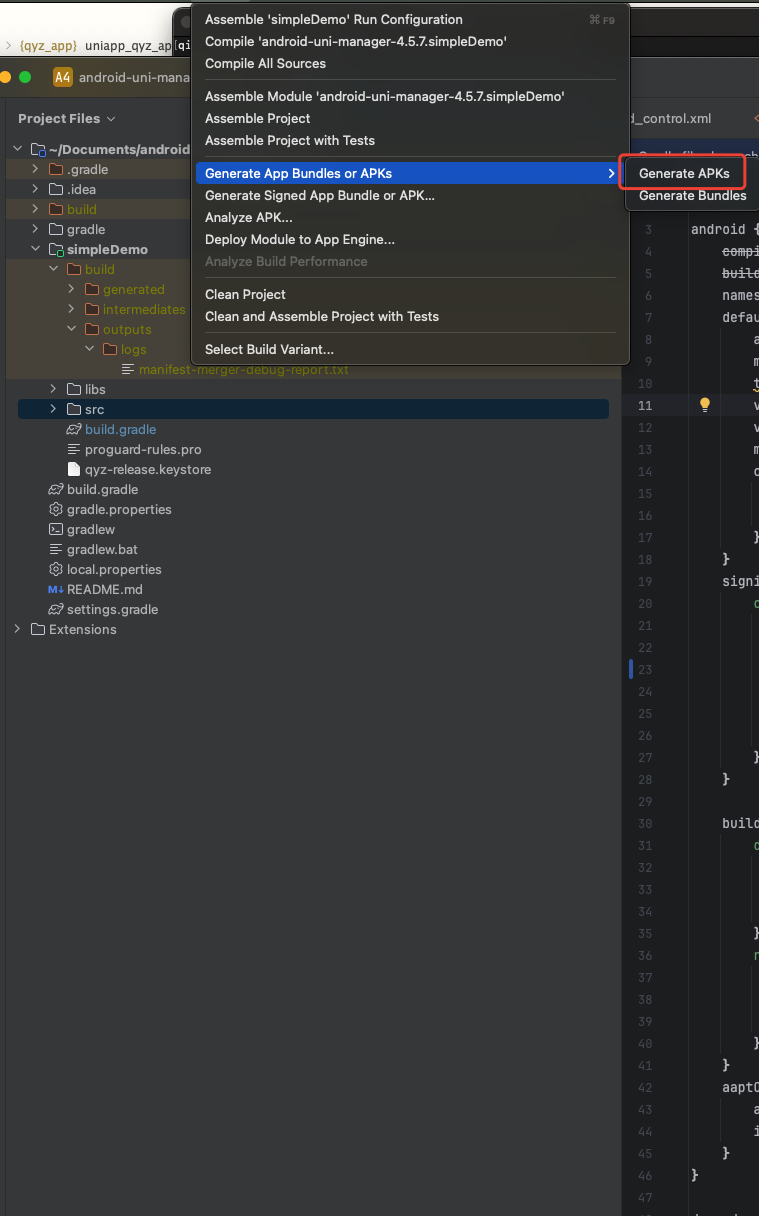
Task: Click Generate APKs in submenu
Action: click(x=684, y=173)
